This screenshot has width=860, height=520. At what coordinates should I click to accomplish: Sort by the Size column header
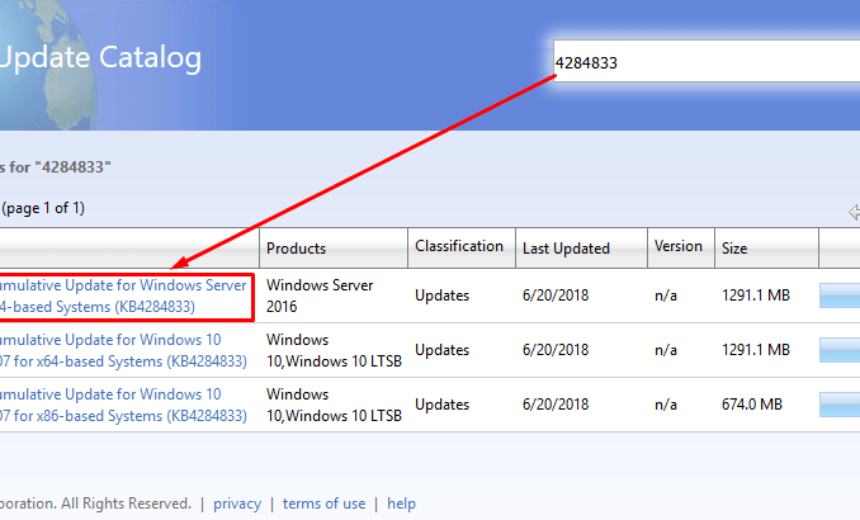[x=734, y=248]
